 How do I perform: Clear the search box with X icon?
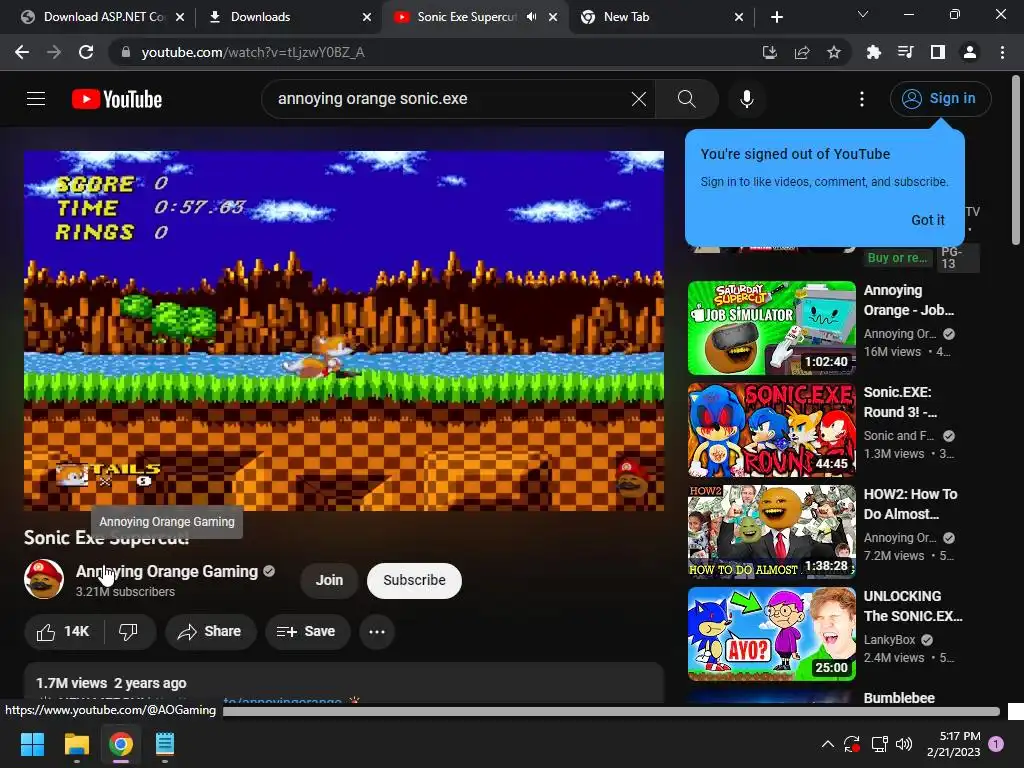639,99
